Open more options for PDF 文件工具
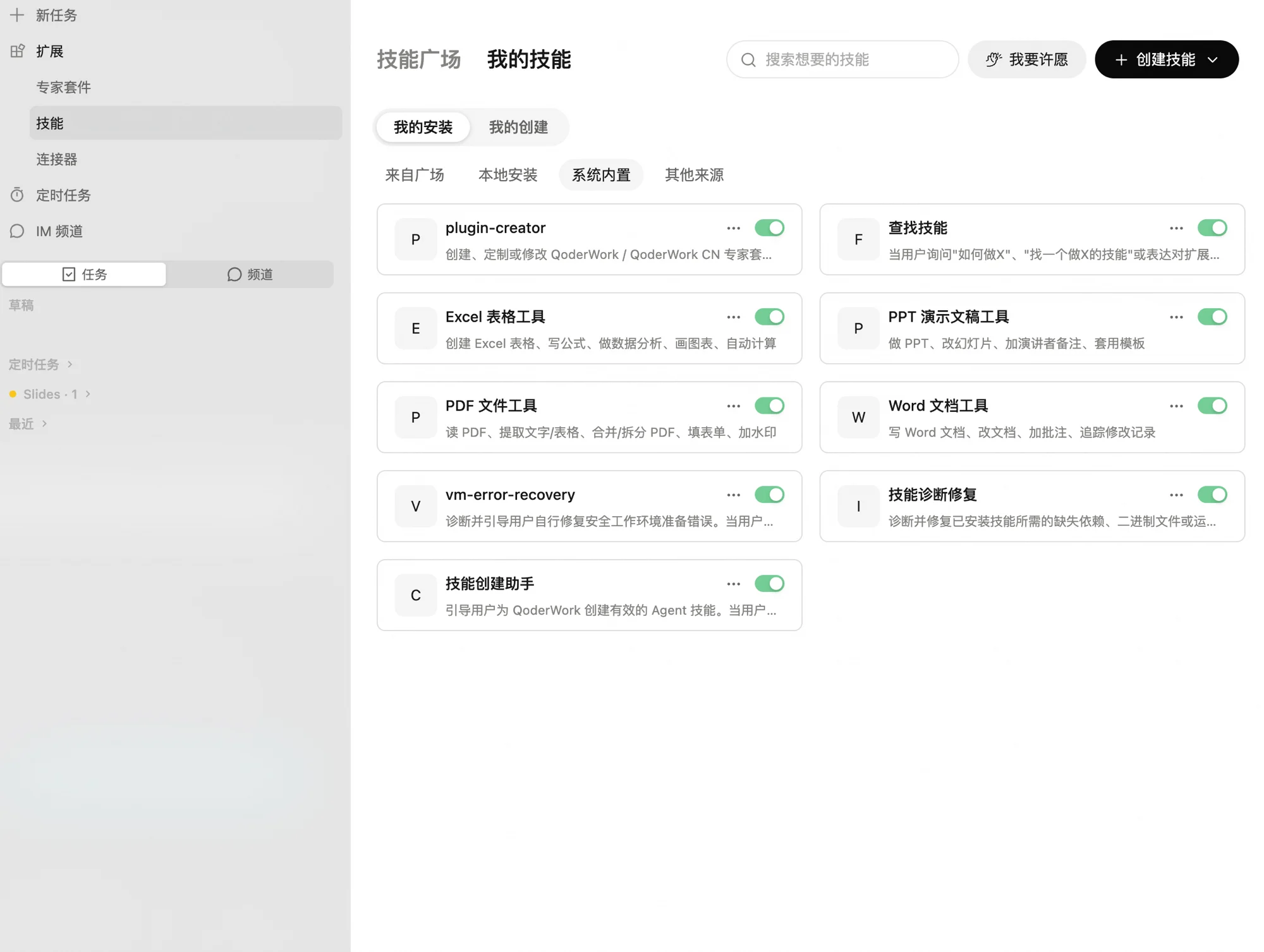 [733, 406]
